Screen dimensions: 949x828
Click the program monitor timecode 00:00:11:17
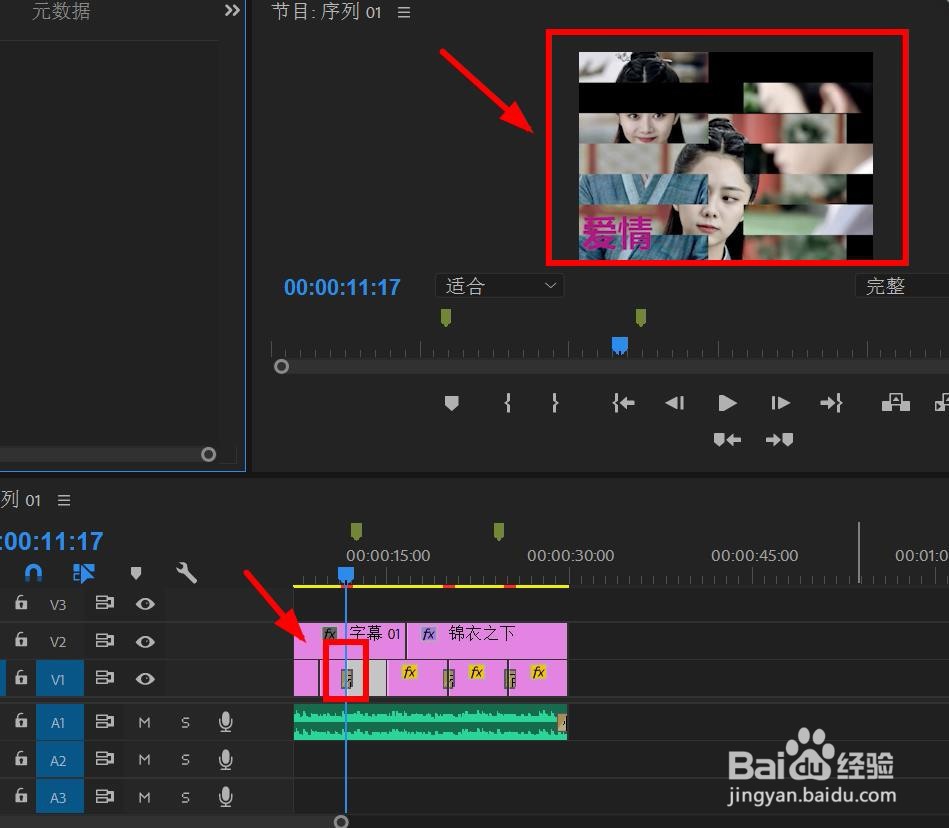[x=342, y=287]
